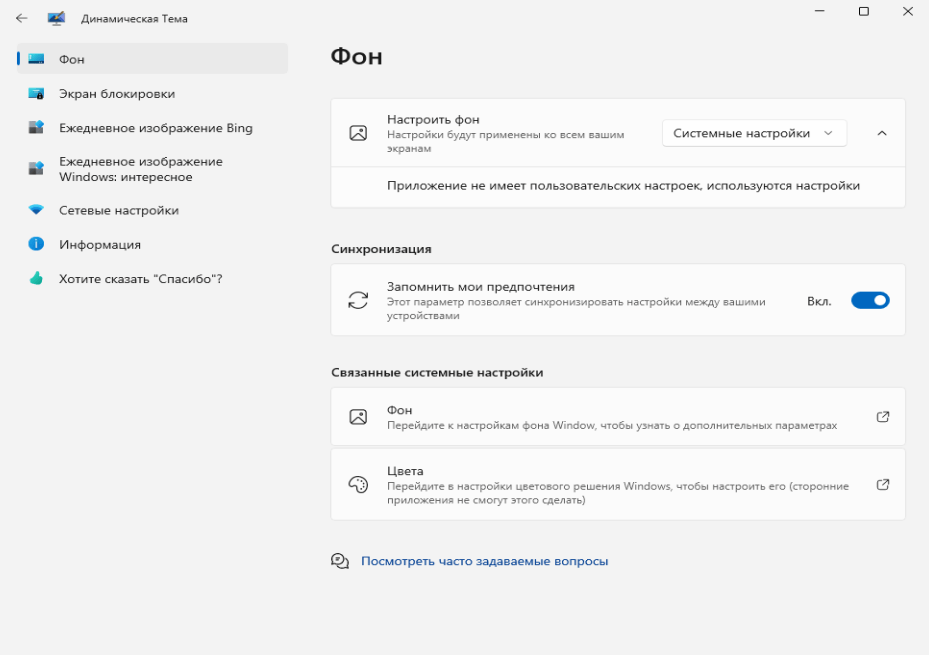Click the Вкл. label text
929x655 pixels.
click(819, 301)
